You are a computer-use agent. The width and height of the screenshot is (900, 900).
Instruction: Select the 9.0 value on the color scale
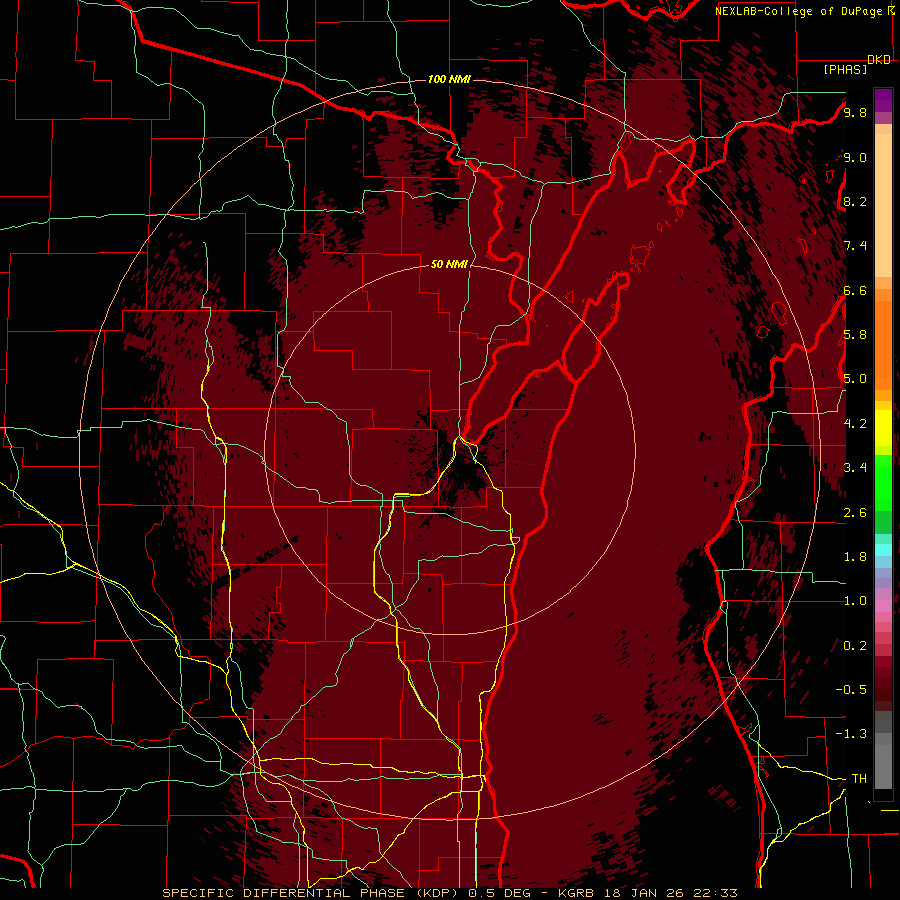pos(855,157)
